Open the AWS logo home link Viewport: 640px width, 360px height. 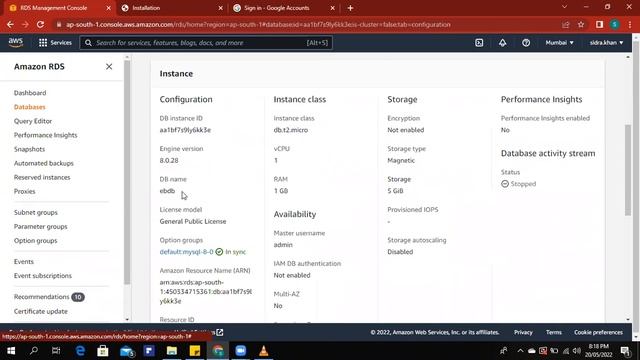click(16, 42)
